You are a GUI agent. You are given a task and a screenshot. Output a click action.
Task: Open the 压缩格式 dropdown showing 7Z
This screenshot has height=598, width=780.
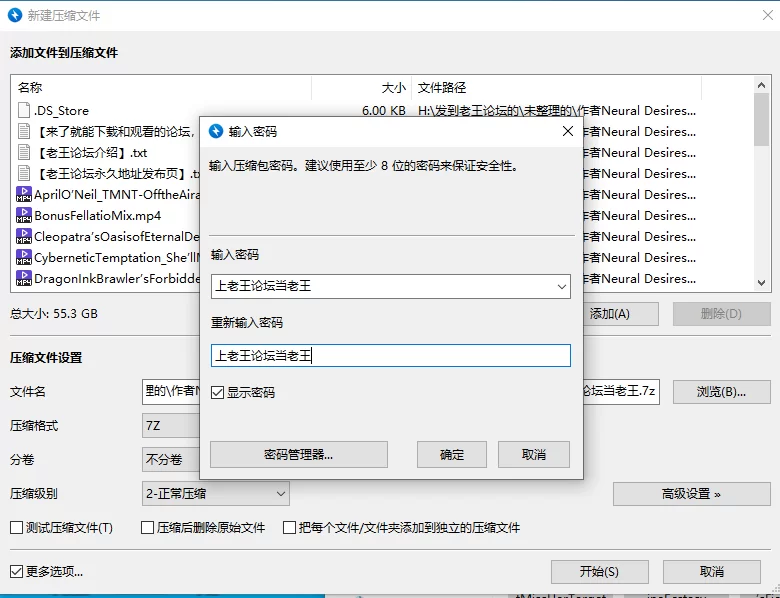pos(171,426)
